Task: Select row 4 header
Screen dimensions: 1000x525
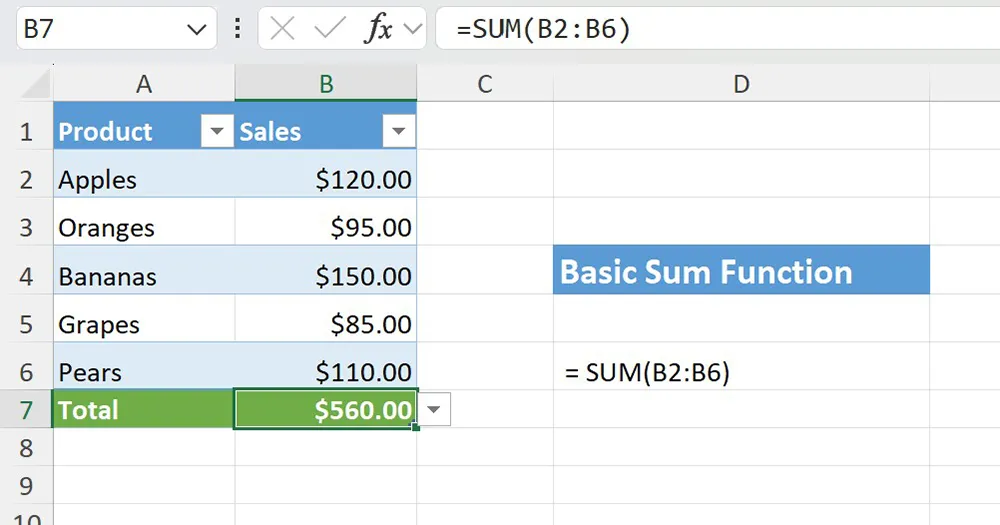Action: [x=26, y=276]
